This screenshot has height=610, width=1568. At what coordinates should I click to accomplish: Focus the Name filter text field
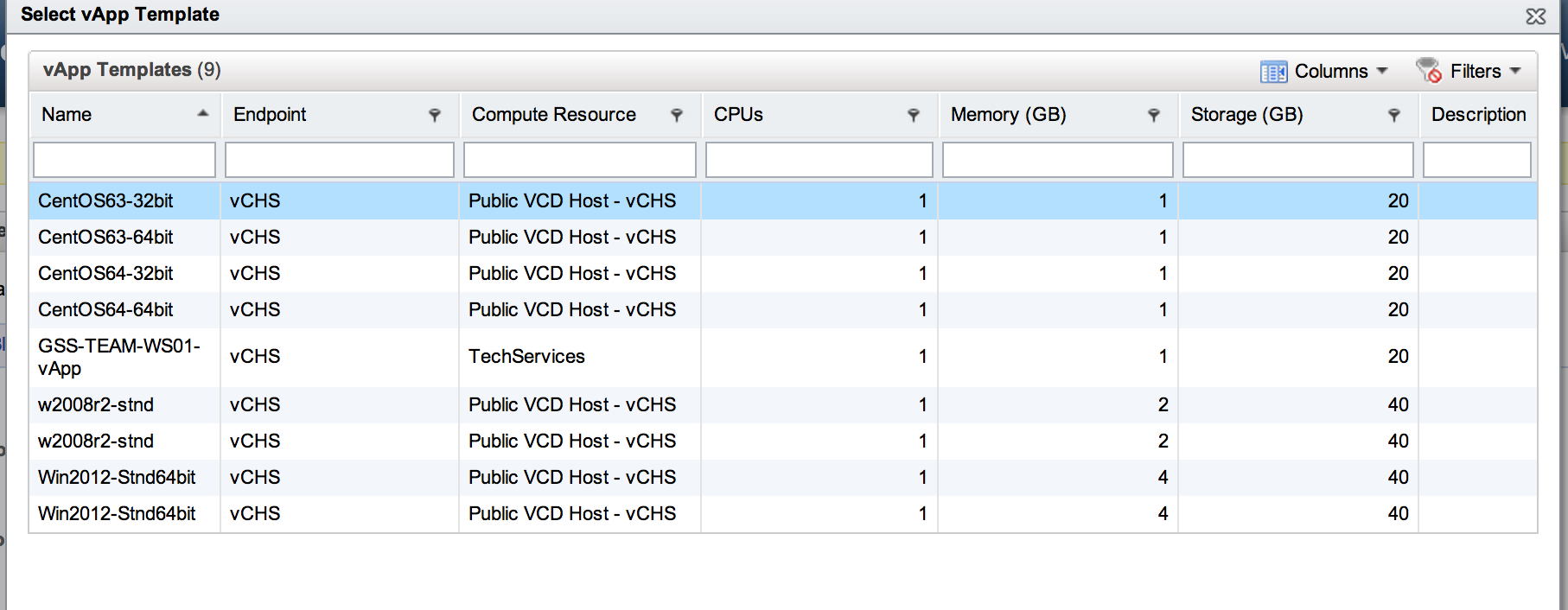(124, 160)
